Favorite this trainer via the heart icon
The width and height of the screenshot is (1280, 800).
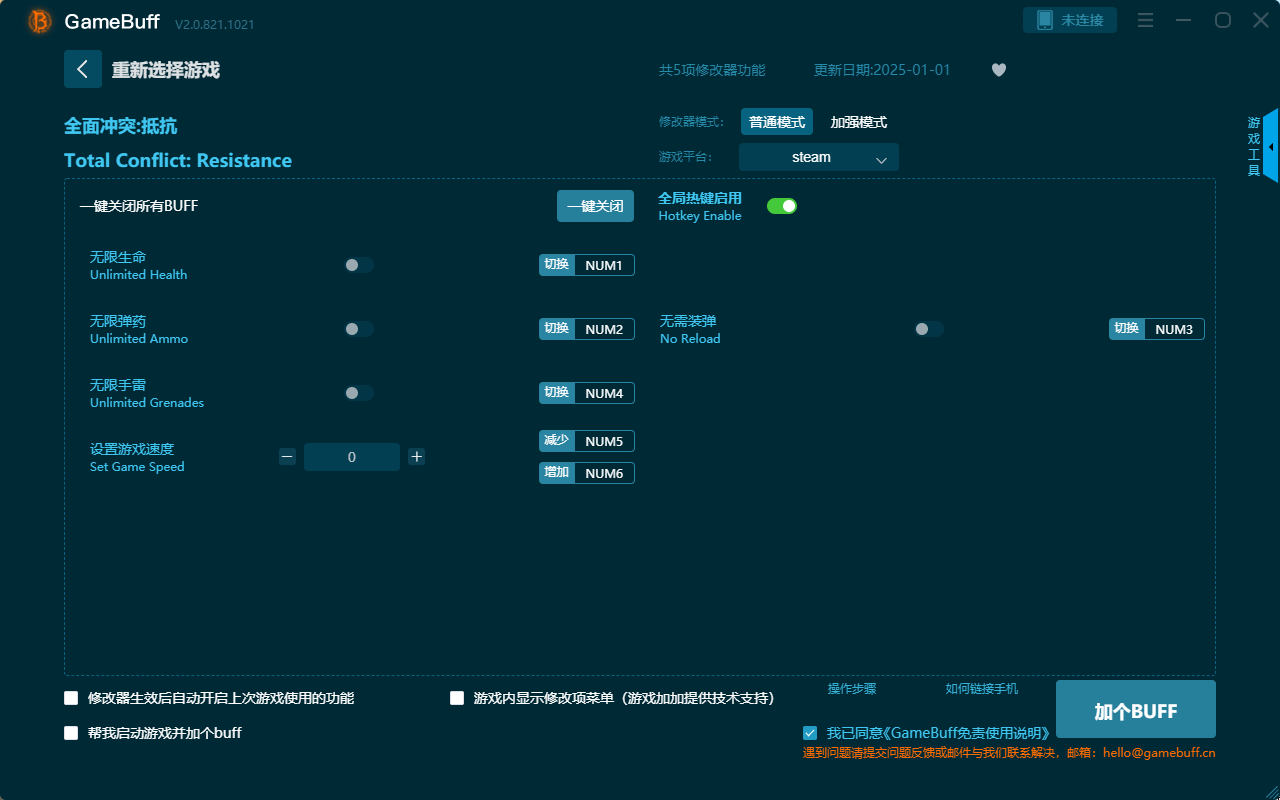tap(998, 70)
